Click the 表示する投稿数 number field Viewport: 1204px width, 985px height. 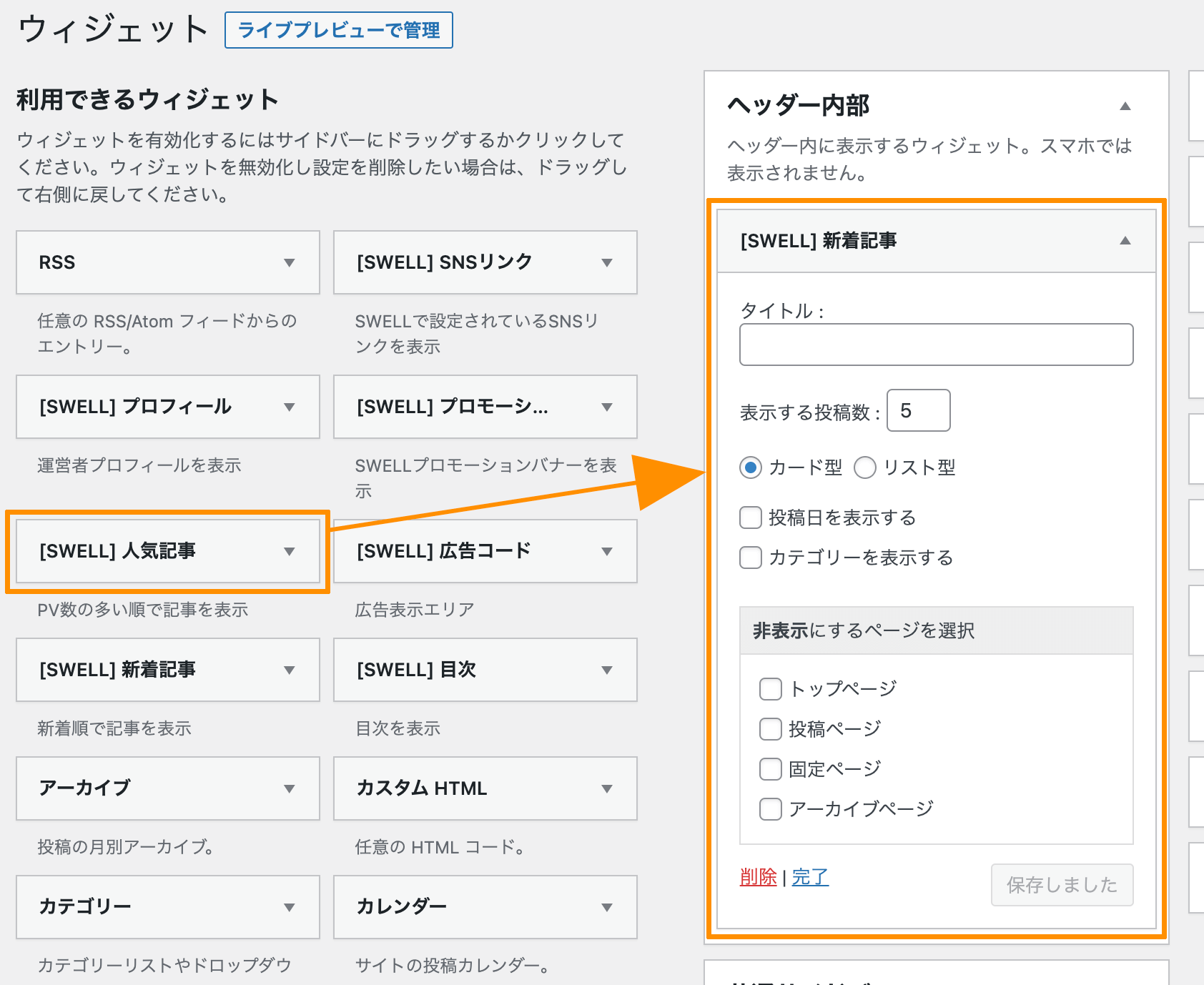[x=919, y=410]
